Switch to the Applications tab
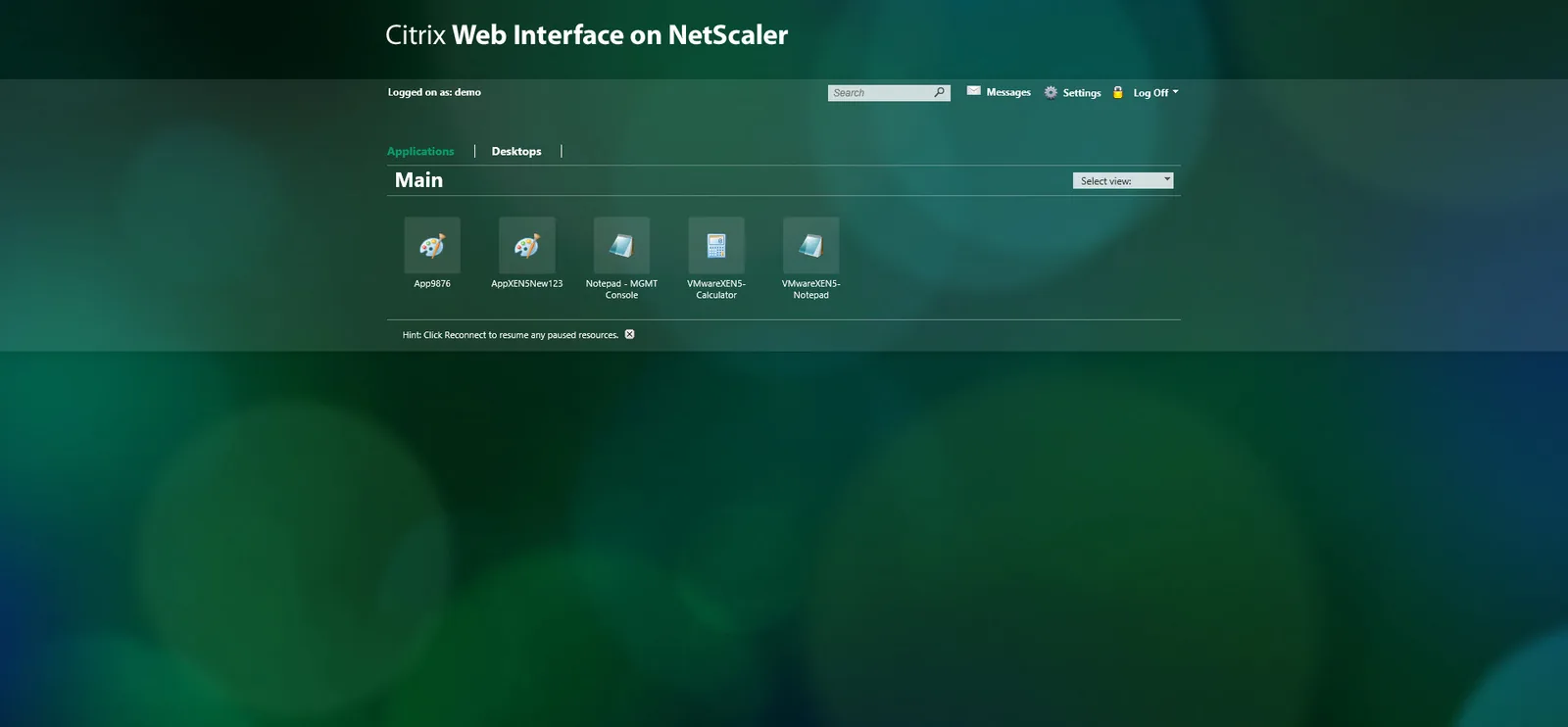 (420, 151)
